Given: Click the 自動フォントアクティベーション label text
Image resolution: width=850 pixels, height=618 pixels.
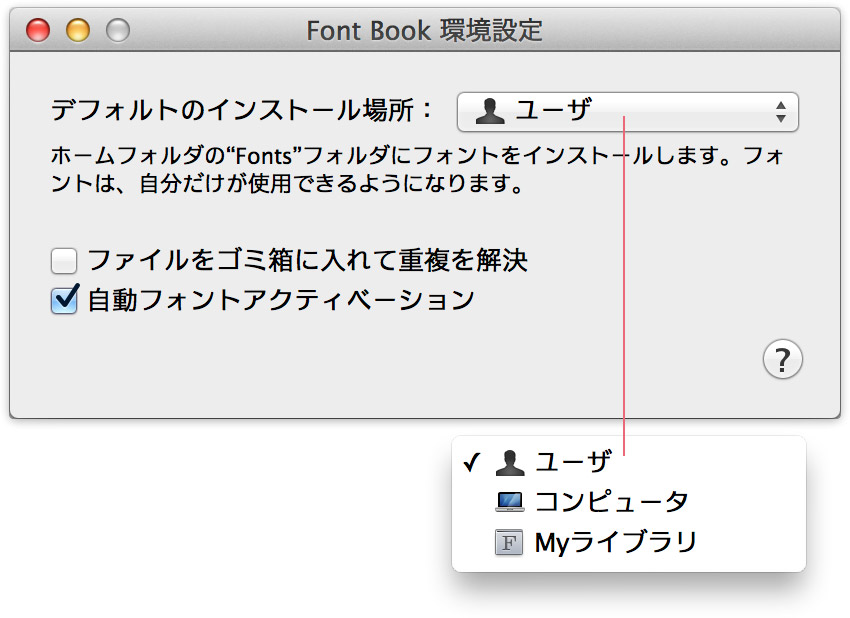Looking at the screenshot, I should pos(281,300).
